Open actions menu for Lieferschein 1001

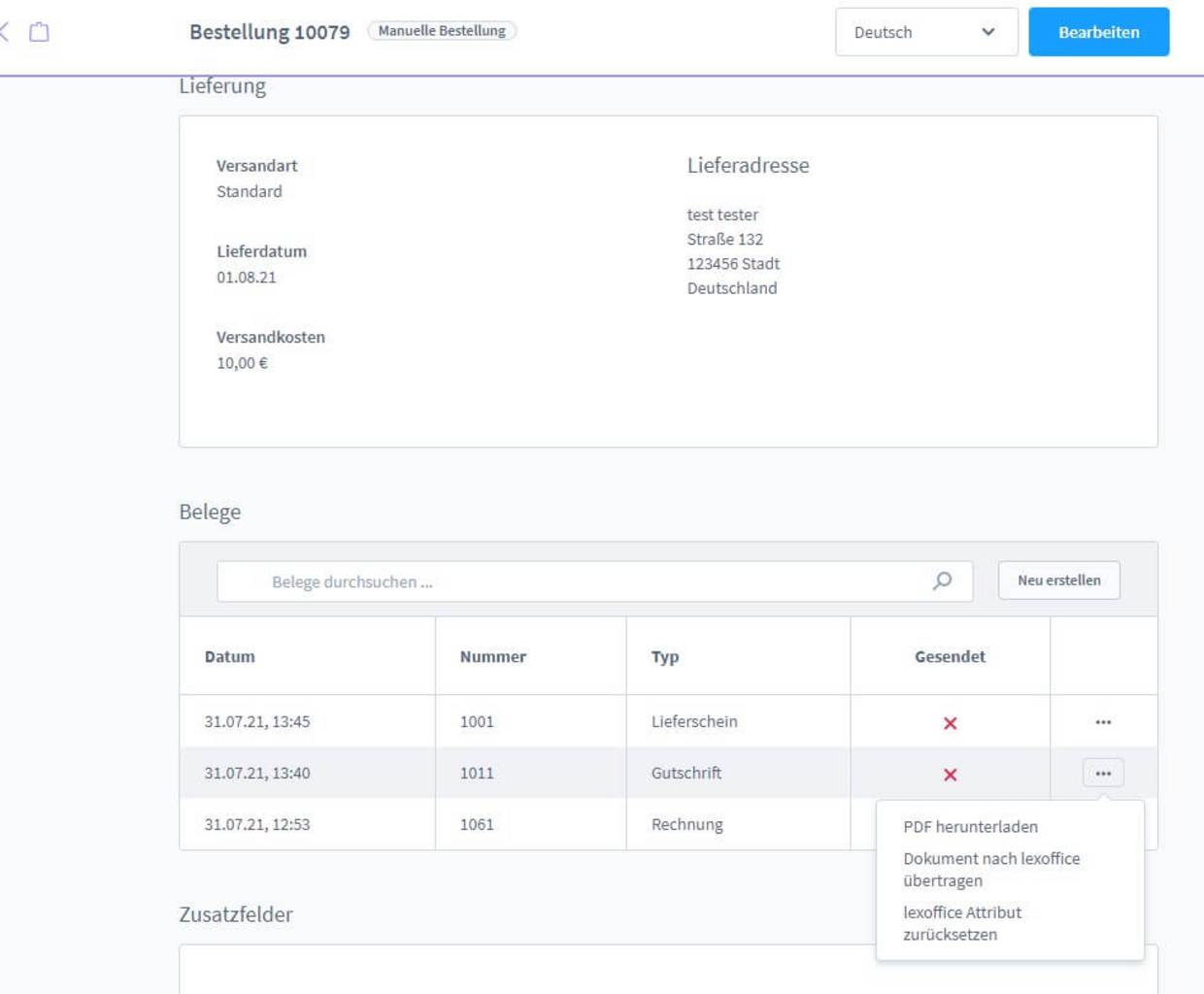pos(1103,722)
